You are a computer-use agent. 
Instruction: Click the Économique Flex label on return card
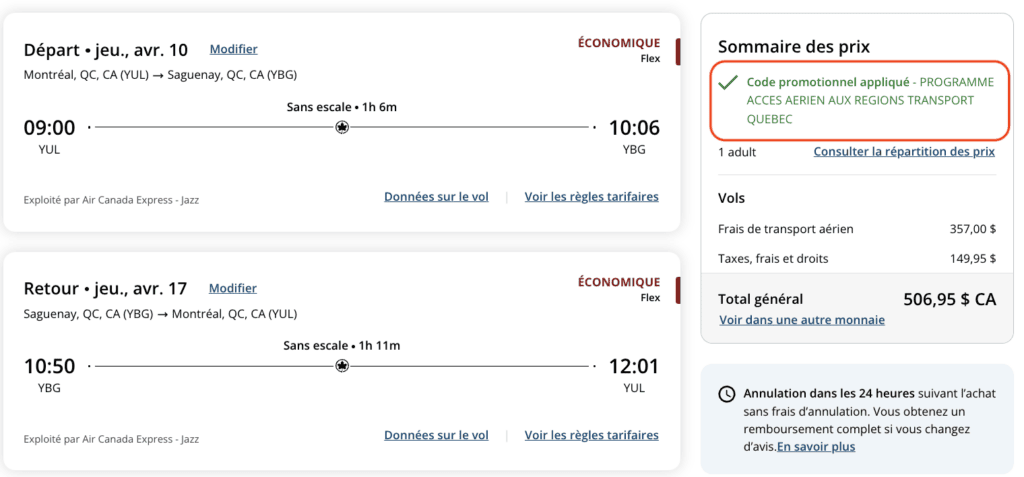pyautogui.click(x=619, y=288)
